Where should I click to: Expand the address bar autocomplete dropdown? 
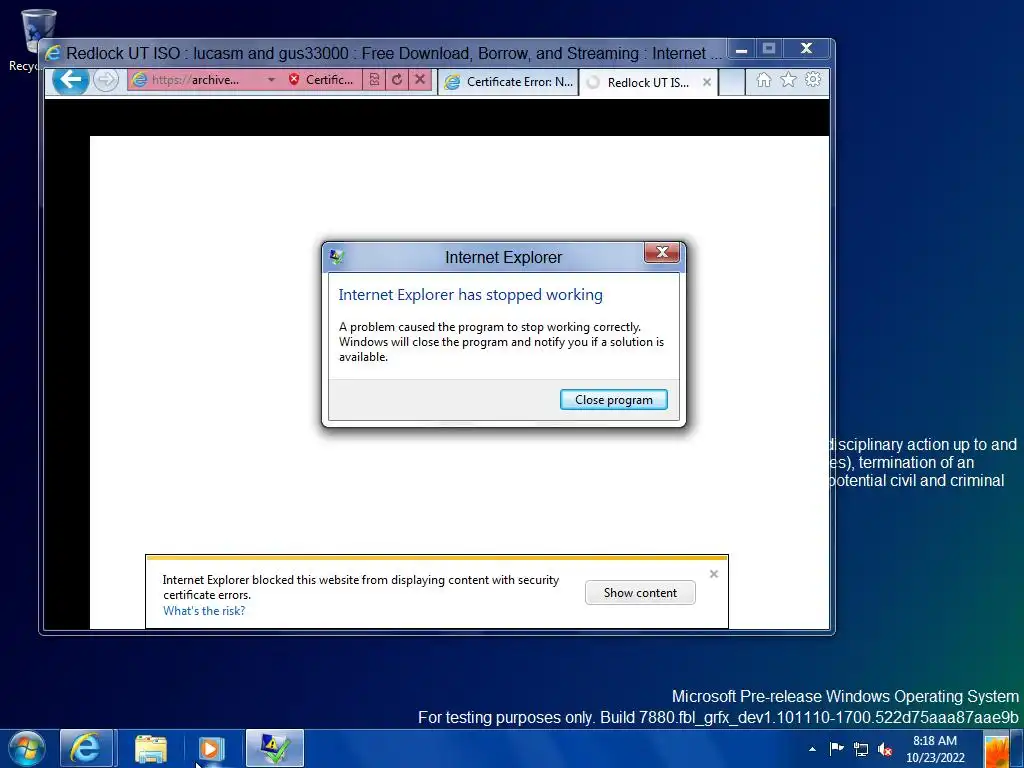(x=271, y=80)
